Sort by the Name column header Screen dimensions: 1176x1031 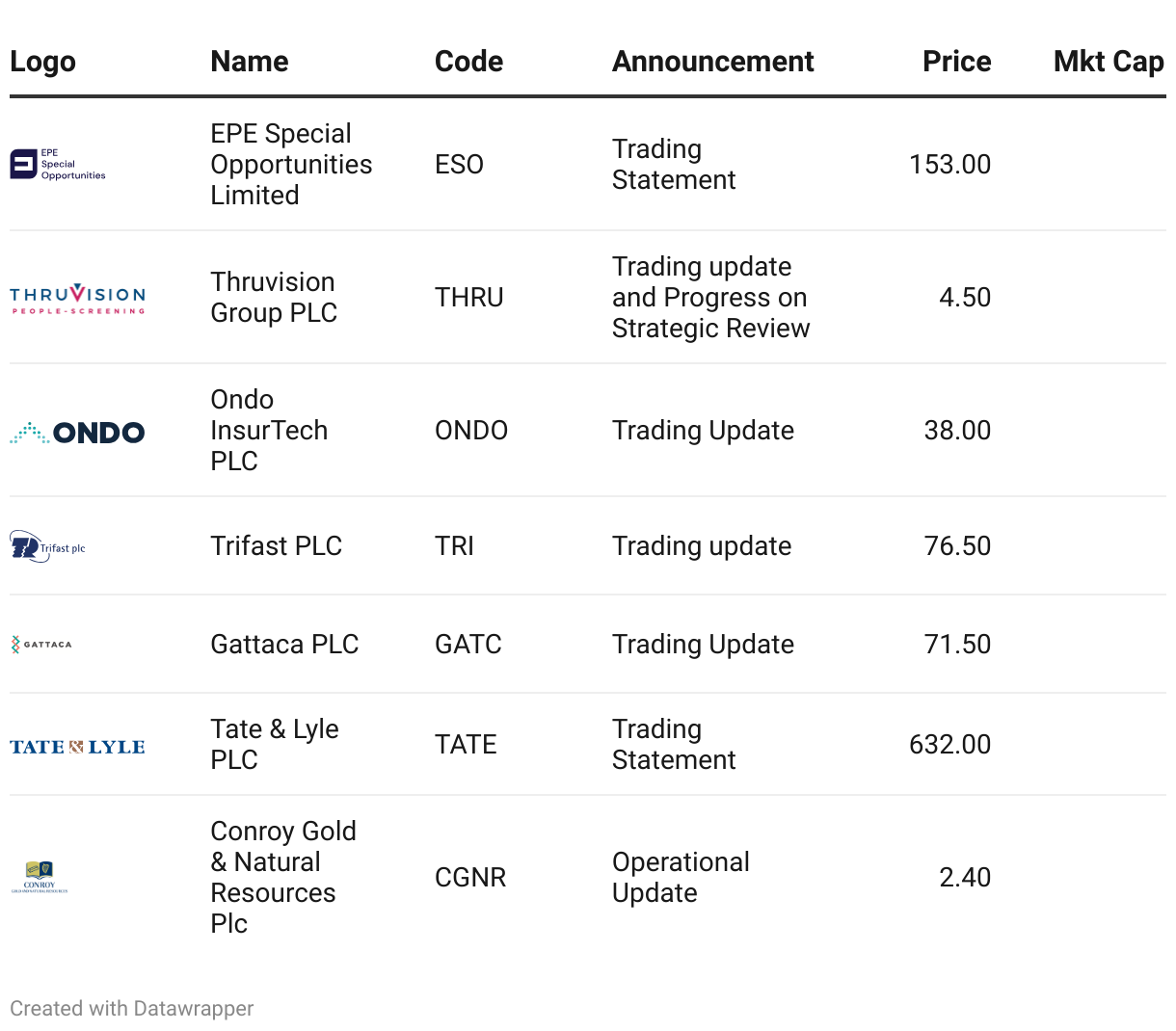click(x=250, y=62)
